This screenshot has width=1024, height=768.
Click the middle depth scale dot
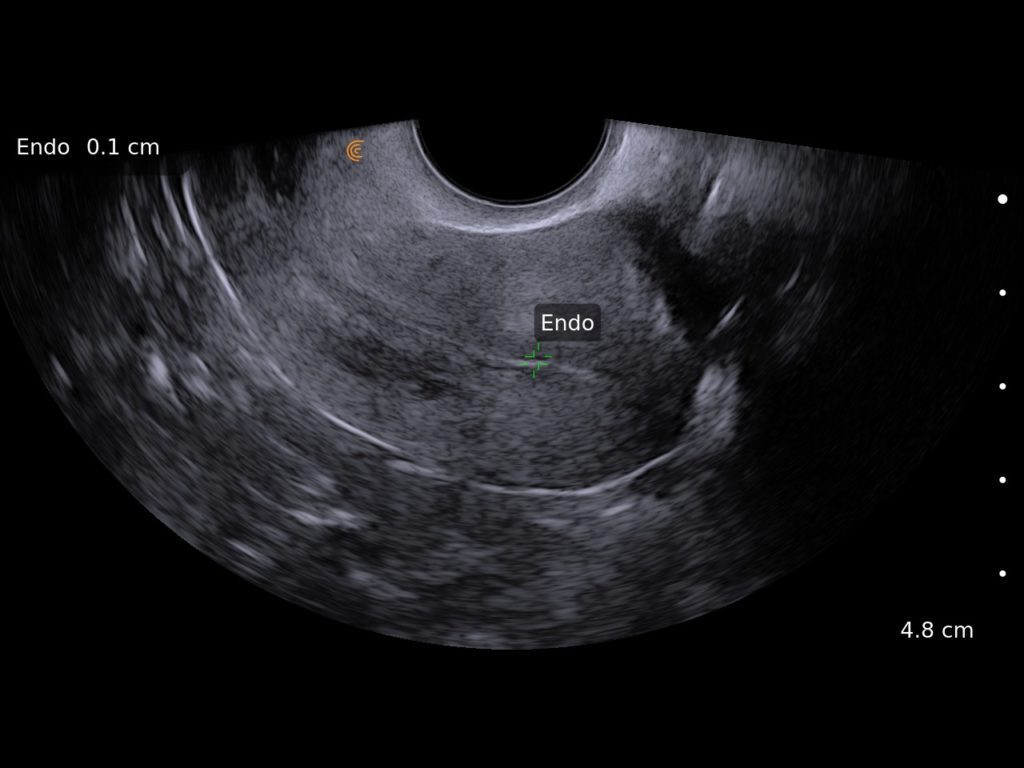(x=1001, y=388)
